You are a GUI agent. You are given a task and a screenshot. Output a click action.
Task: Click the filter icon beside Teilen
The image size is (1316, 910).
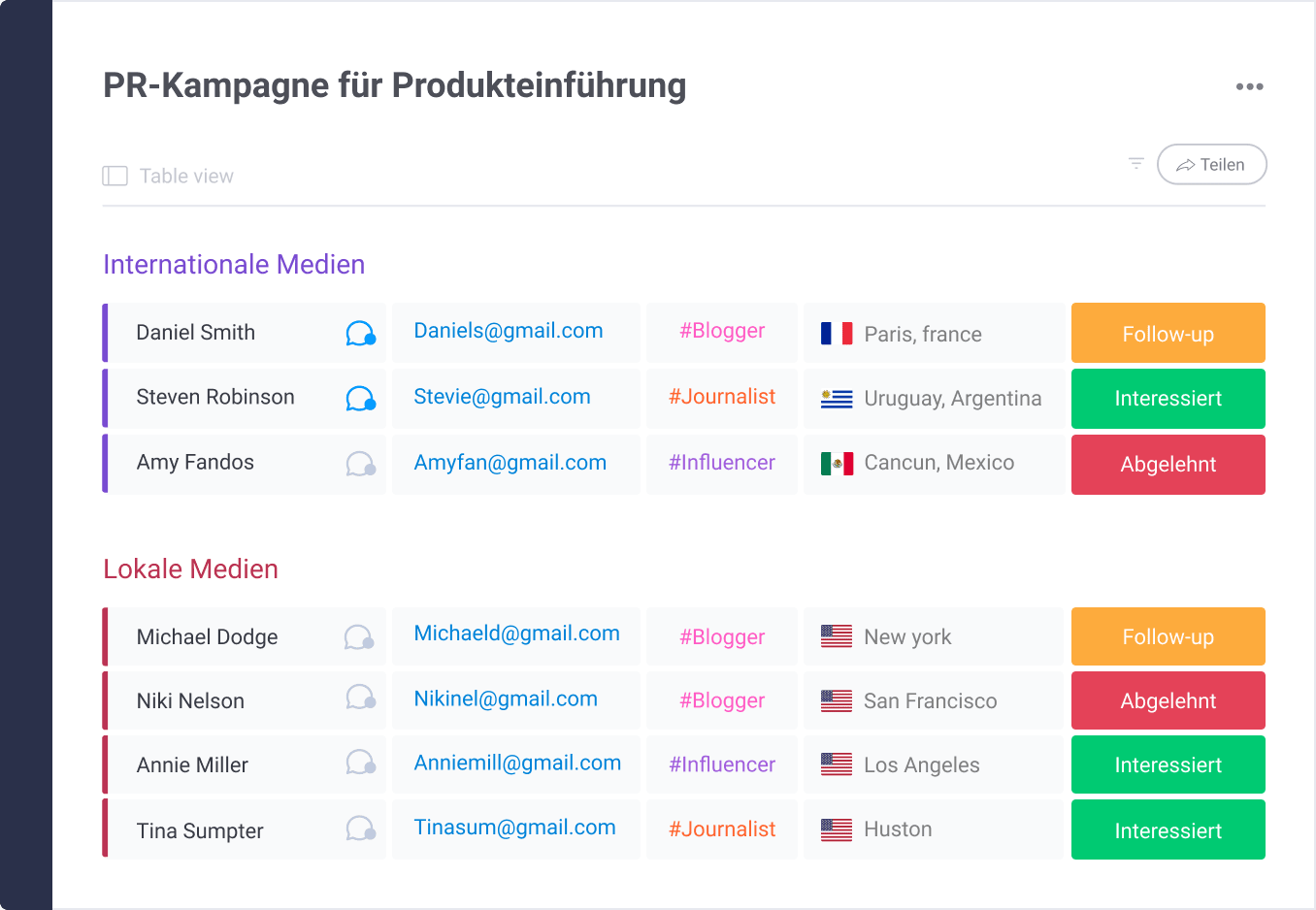(1135, 164)
